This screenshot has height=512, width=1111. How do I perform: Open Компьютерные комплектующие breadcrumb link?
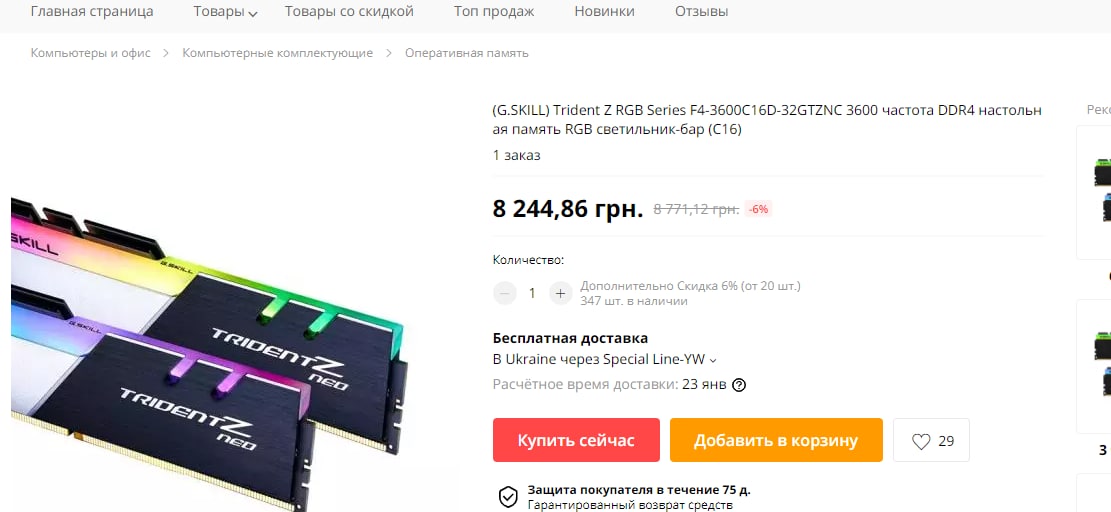tap(278, 53)
